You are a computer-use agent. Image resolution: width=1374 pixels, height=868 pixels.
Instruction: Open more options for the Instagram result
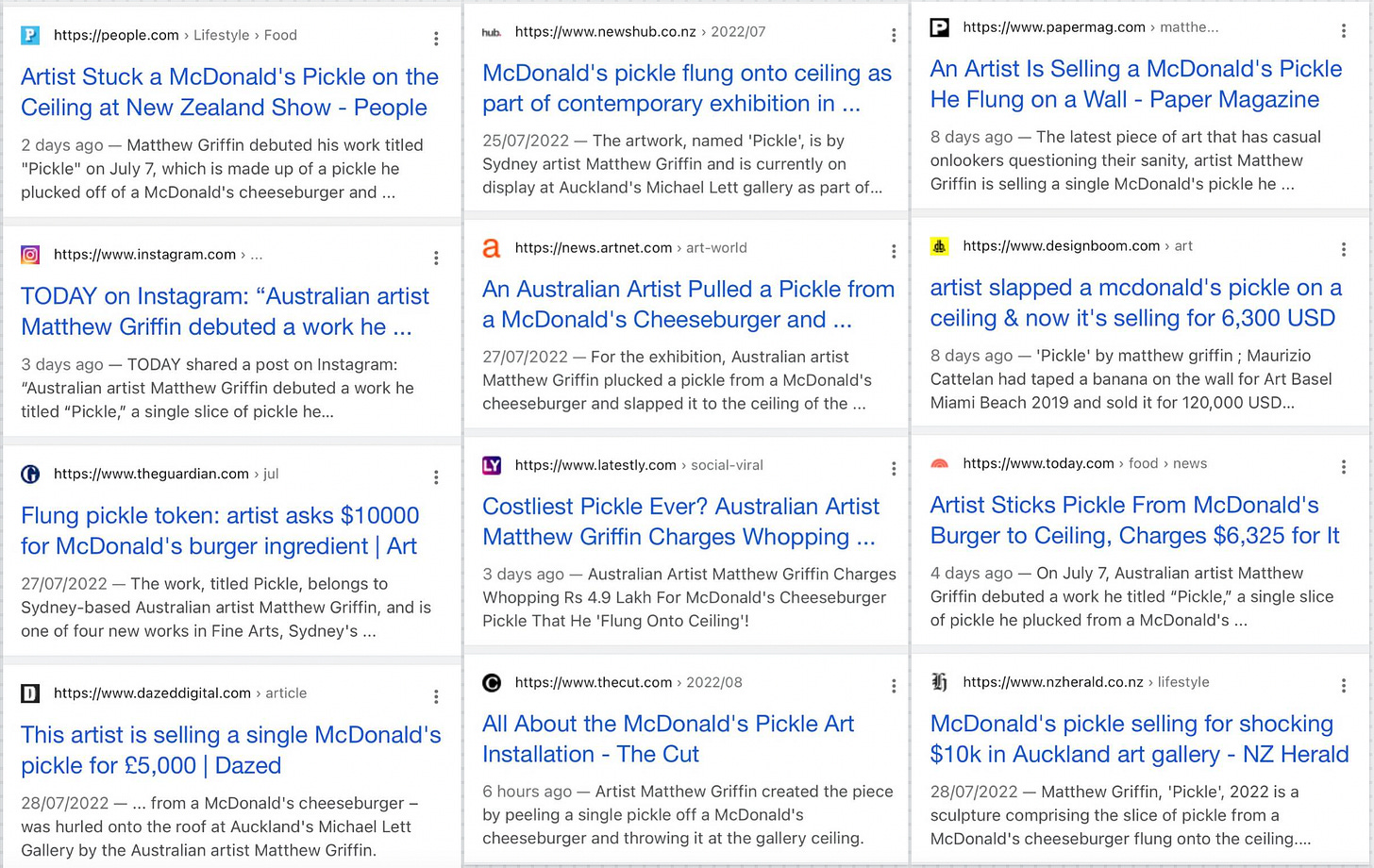(x=436, y=258)
